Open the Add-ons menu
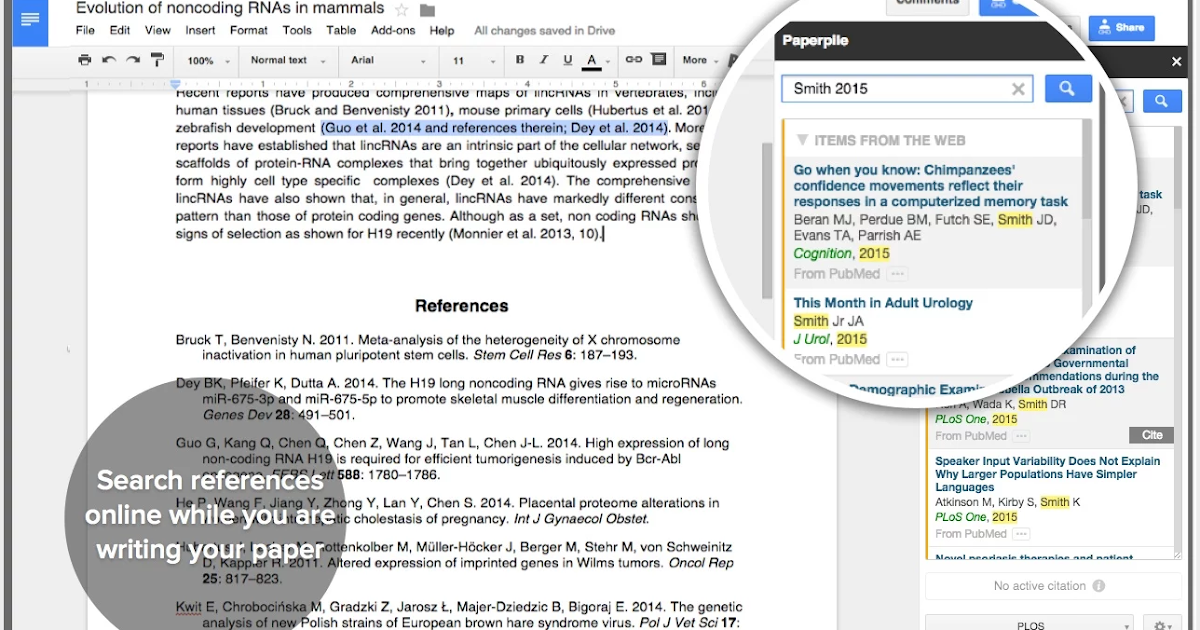This screenshot has height=630, width=1200. pyautogui.click(x=393, y=31)
